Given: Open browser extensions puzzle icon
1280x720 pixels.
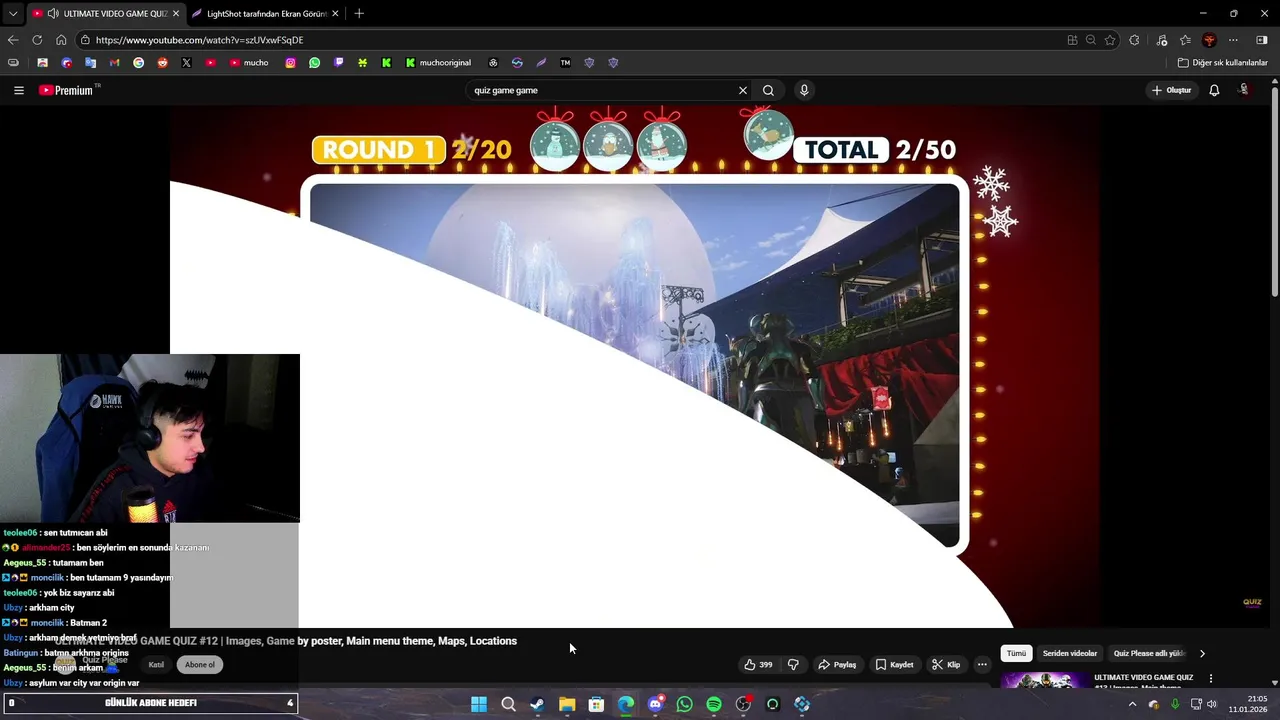Looking at the screenshot, I should click(x=1134, y=40).
